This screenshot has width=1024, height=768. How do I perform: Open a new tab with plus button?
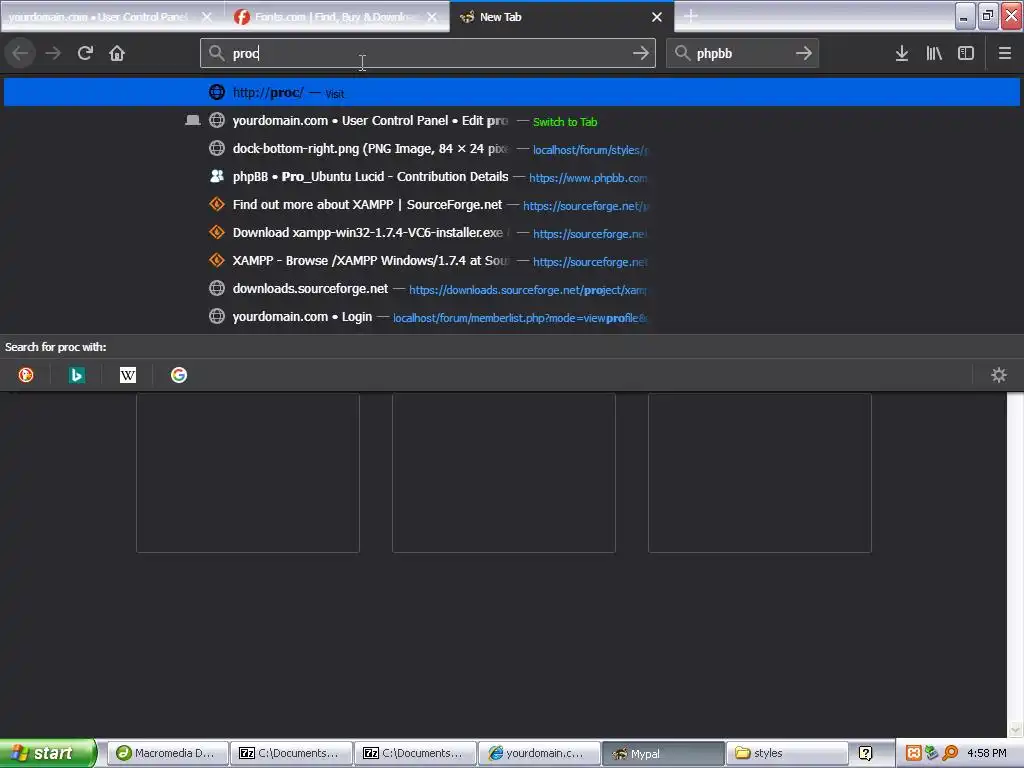(x=691, y=16)
